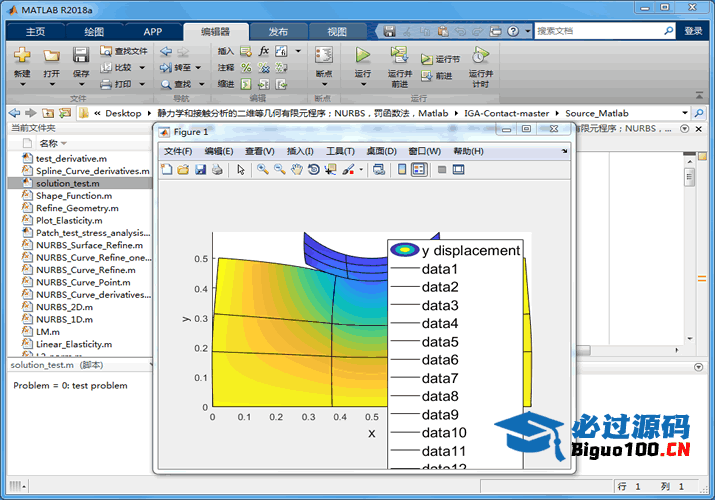Click the uncomment icon beside percent

264,67
